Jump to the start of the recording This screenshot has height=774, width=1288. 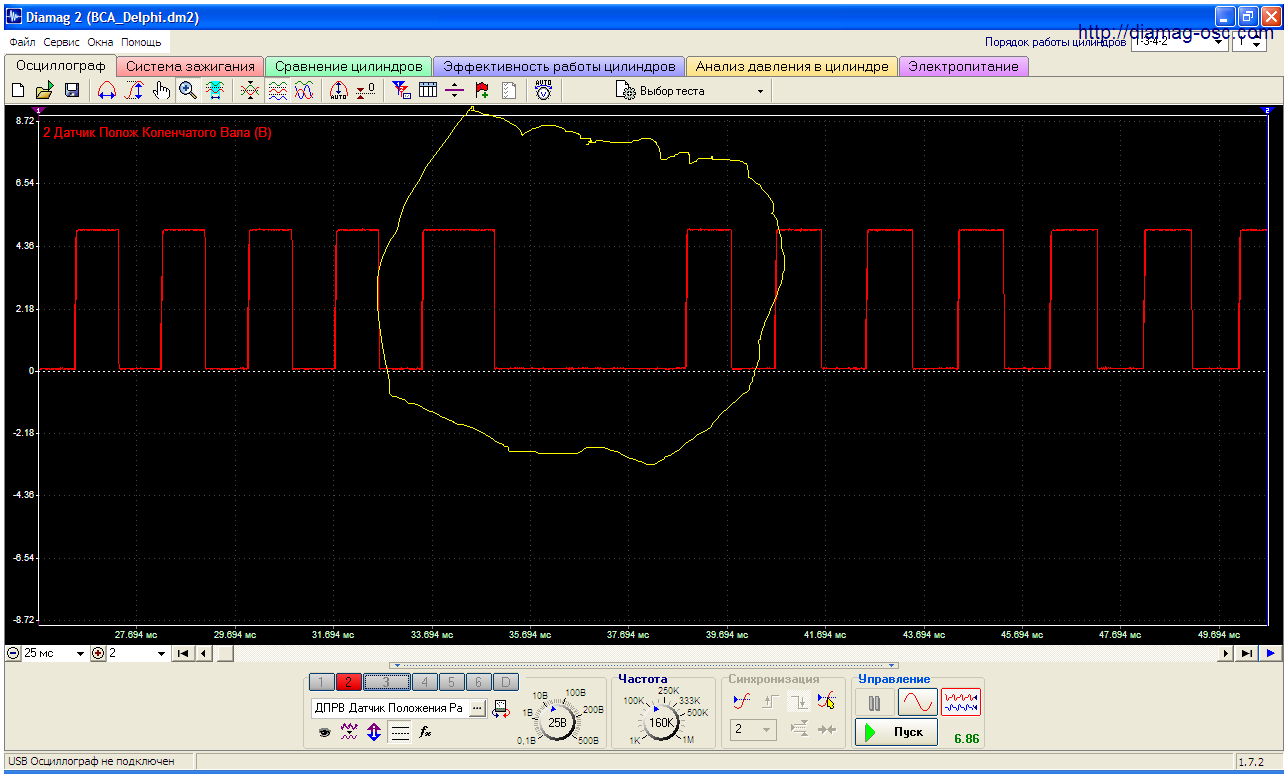tap(183, 653)
